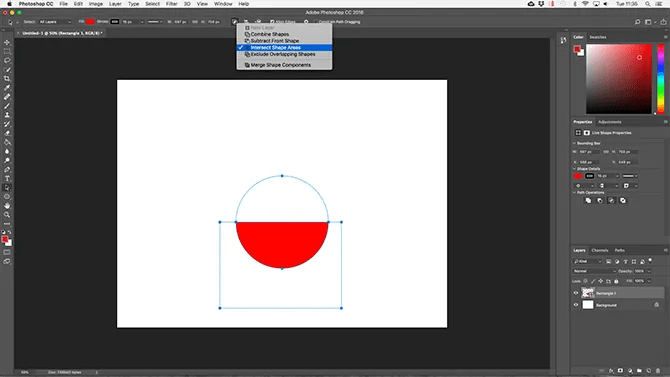Toggle the Align Edges checkbox
The width and height of the screenshot is (670, 377).
click(272, 22)
